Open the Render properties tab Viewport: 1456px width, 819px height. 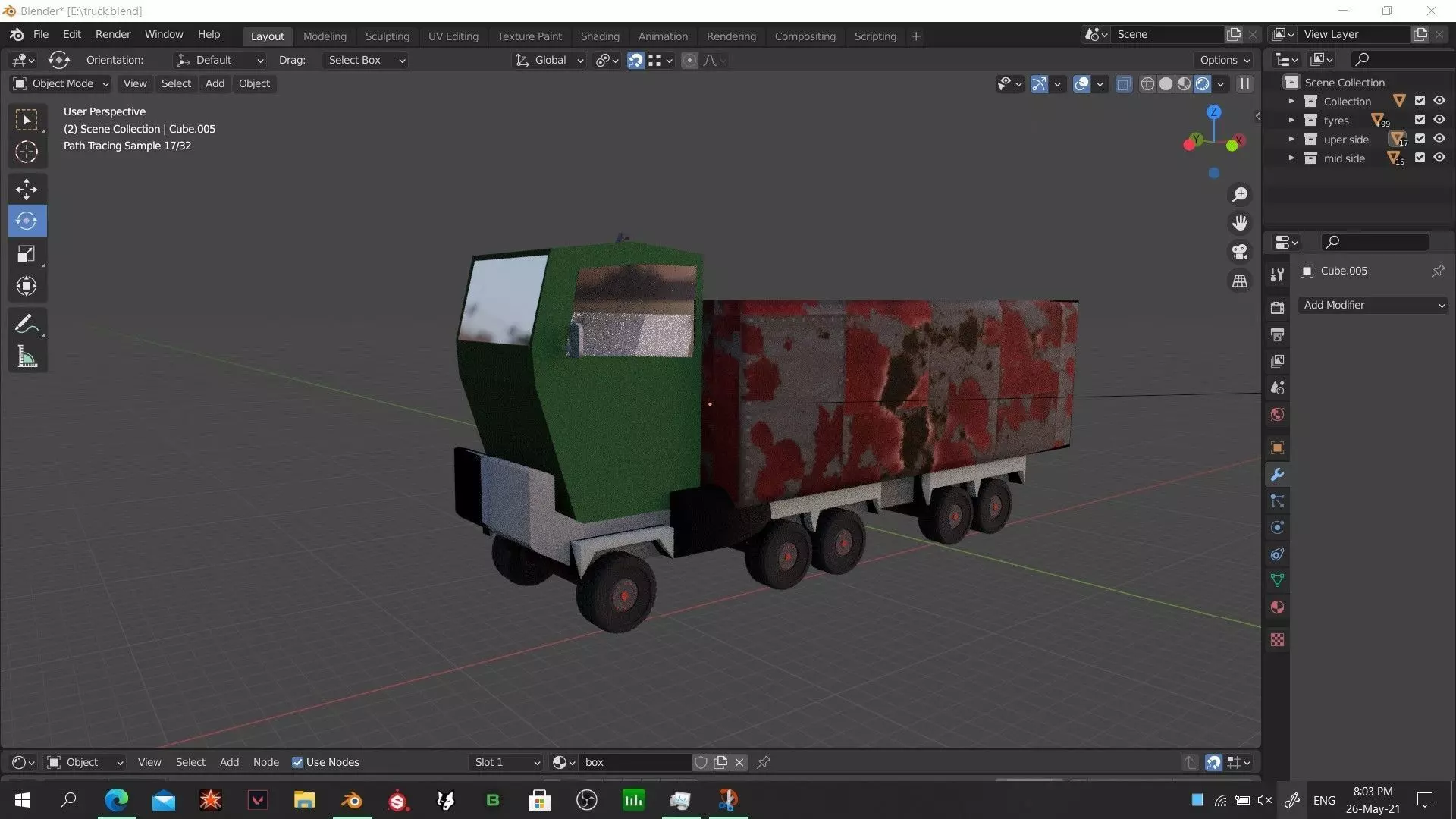pyautogui.click(x=1277, y=307)
